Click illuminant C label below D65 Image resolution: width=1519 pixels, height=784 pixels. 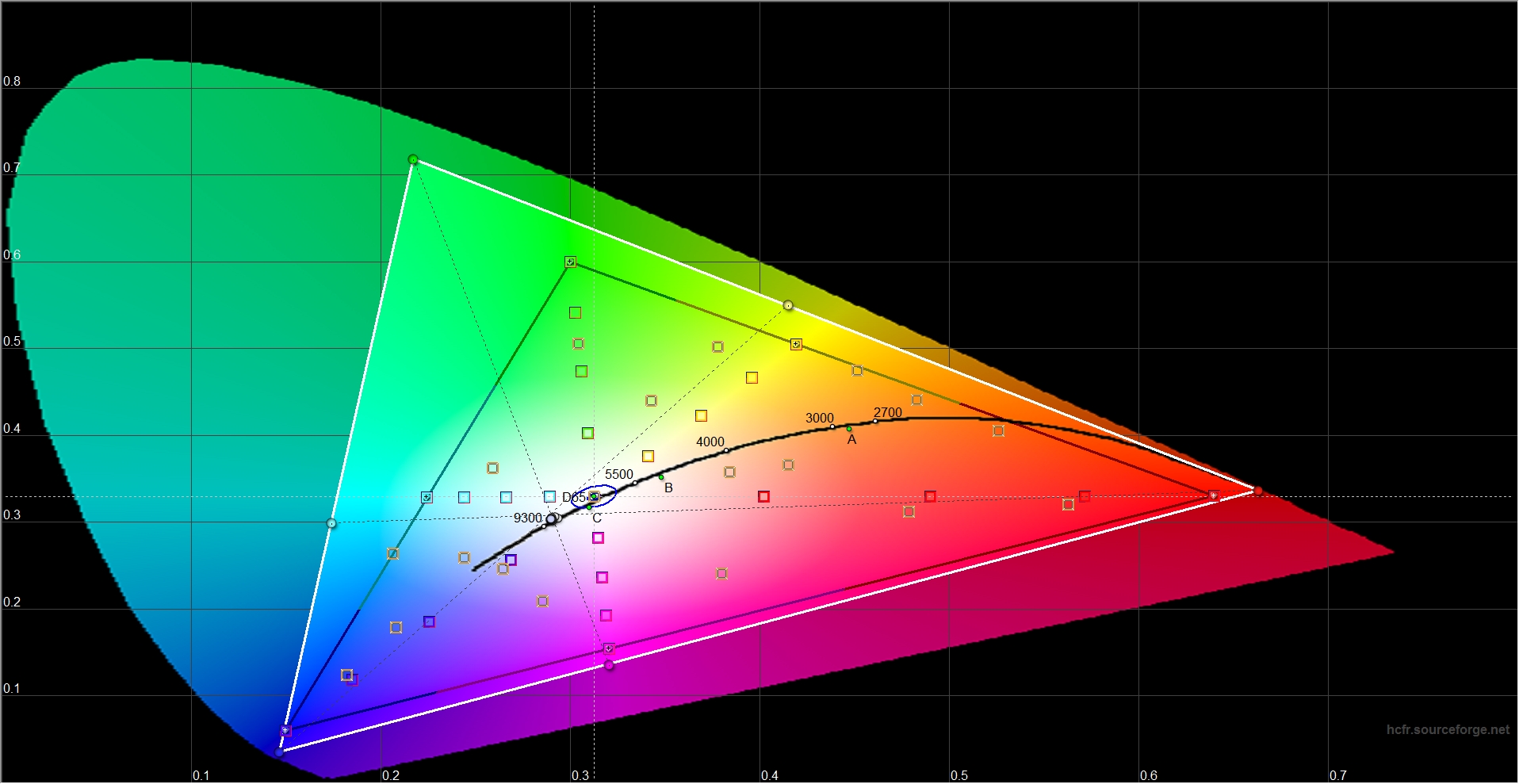tap(597, 518)
